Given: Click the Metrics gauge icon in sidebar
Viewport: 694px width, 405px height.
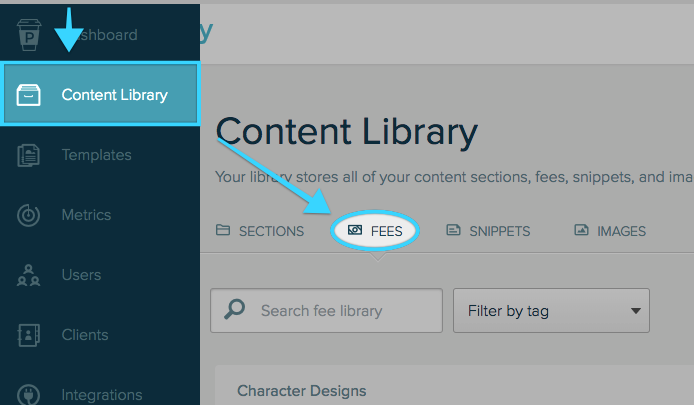Looking at the screenshot, I should click(x=29, y=215).
